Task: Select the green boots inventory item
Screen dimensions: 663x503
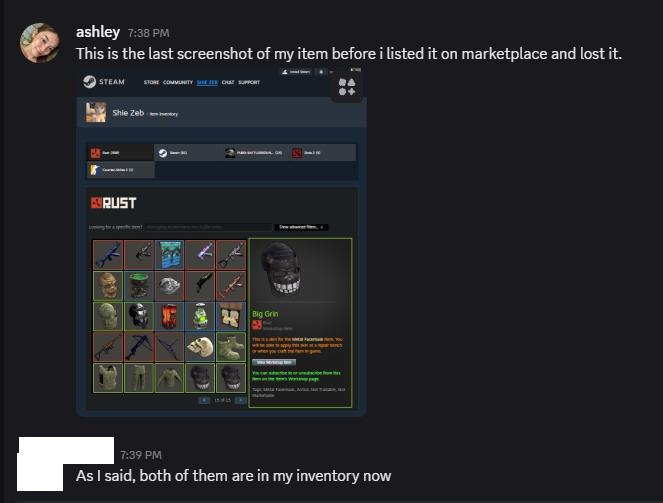Action: pyautogui.click(x=231, y=347)
